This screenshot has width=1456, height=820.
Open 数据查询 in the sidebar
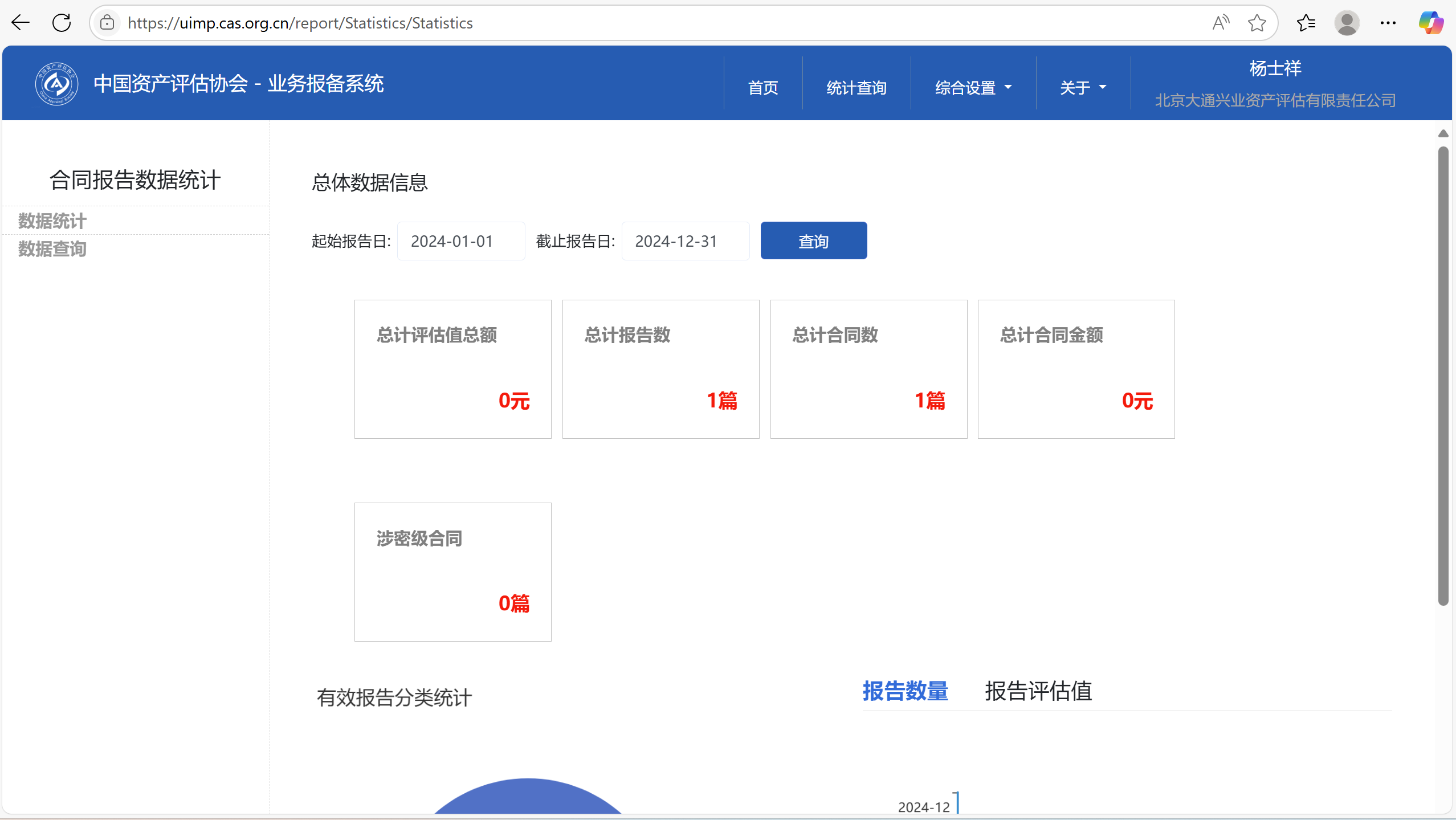click(52, 249)
